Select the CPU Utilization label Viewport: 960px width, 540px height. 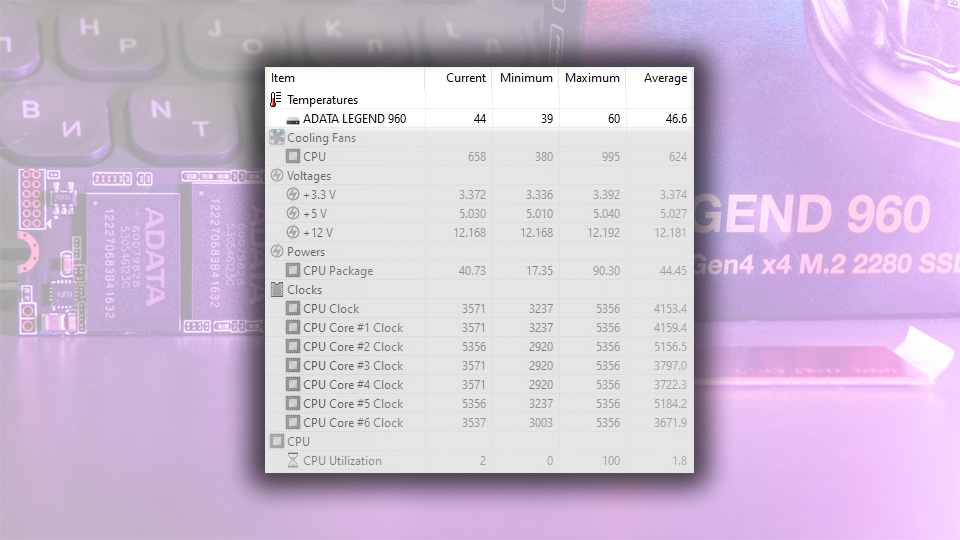[x=342, y=460]
